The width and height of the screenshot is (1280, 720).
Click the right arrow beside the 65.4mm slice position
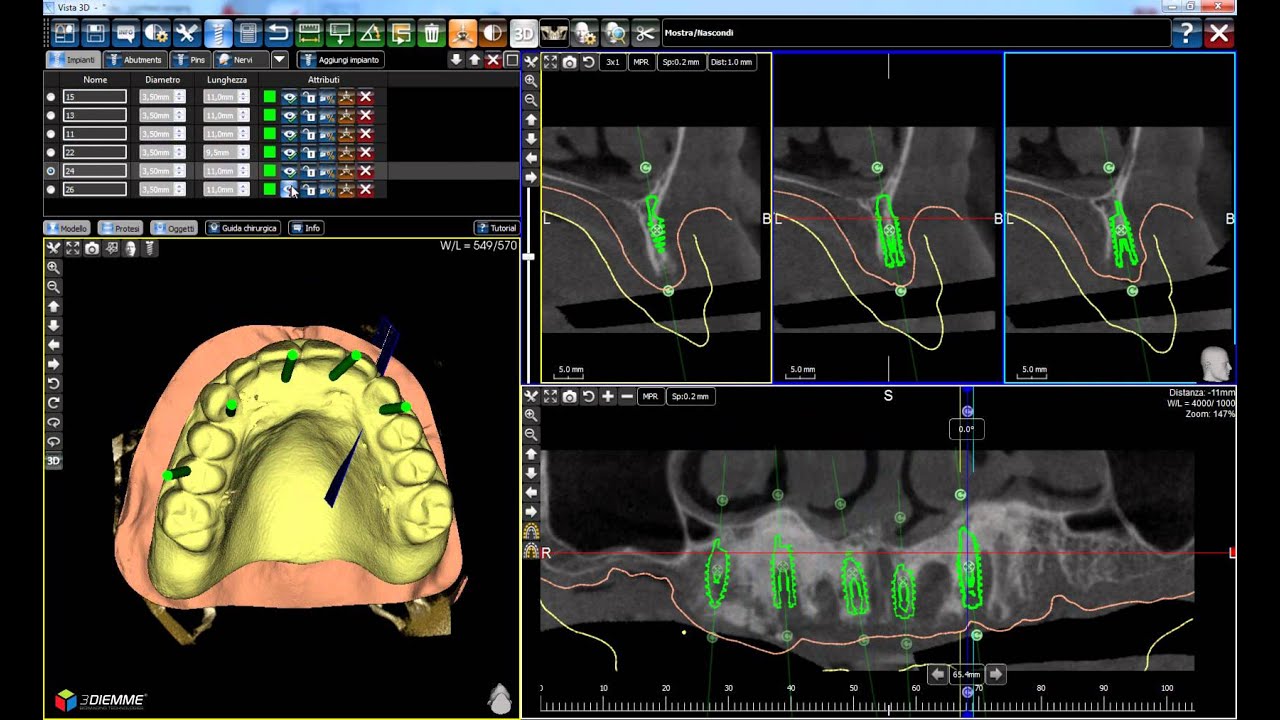995,674
